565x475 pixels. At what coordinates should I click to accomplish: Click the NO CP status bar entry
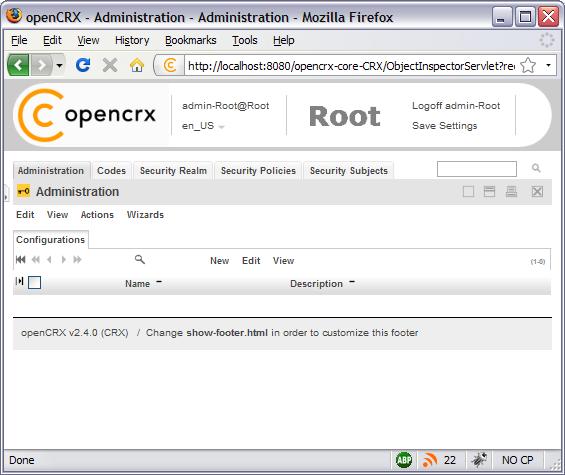[517, 460]
